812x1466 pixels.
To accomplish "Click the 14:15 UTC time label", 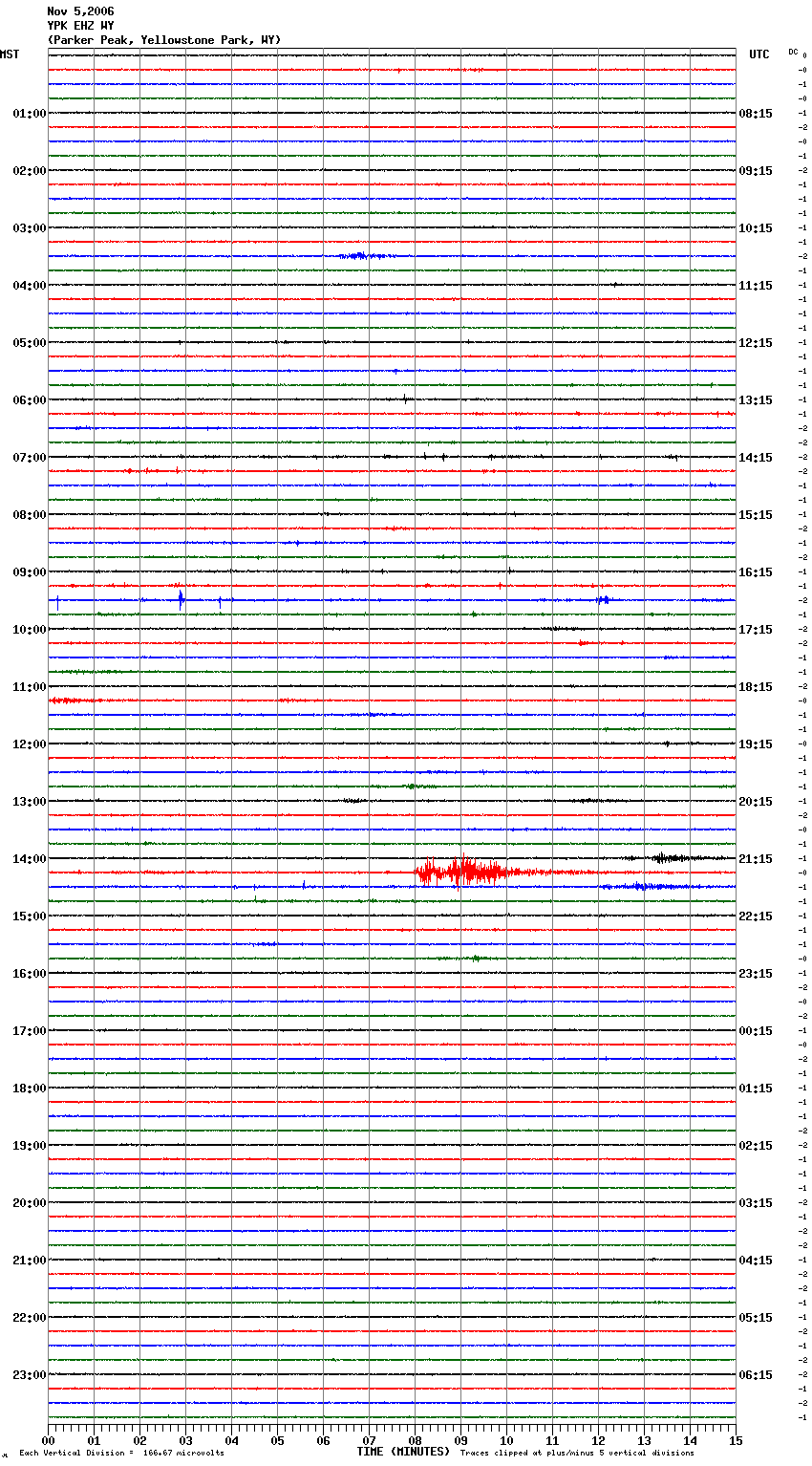I will 756,458.
